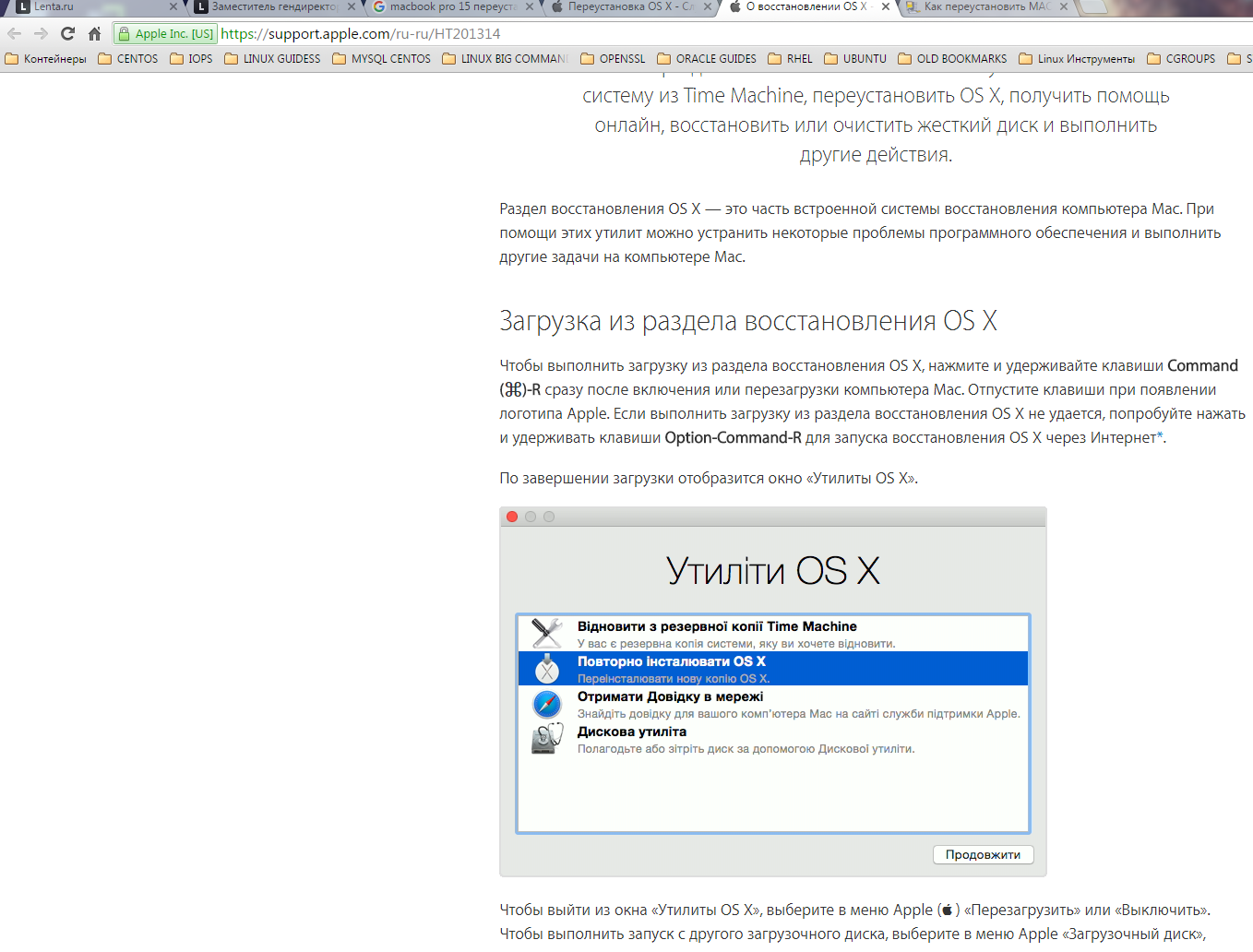Viewport: 1253px width, 952px height.
Task: Click the browser Back arrow
Action: [x=14, y=34]
